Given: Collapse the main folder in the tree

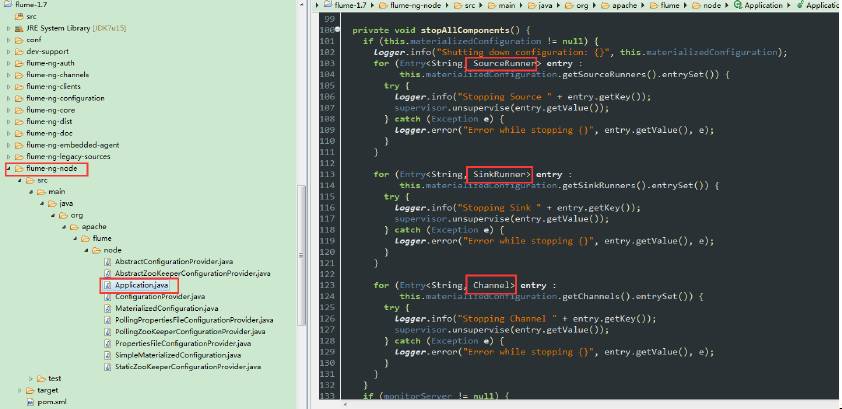Looking at the screenshot, I should click(31, 192).
